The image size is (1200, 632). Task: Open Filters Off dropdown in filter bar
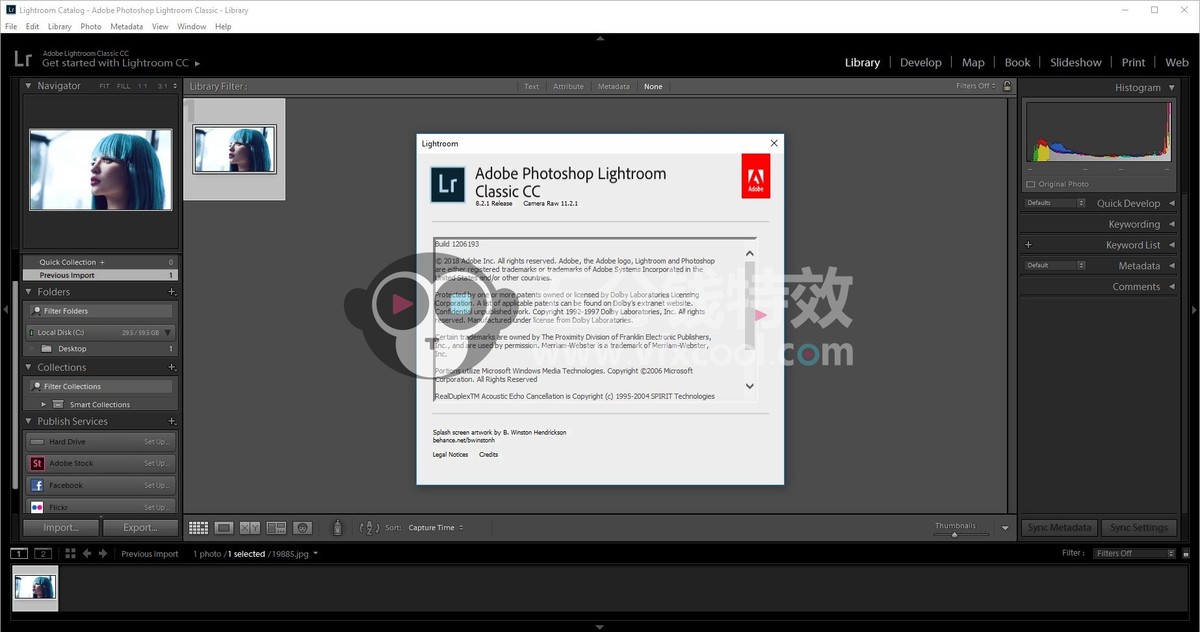pyautogui.click(x=976, y=86)
